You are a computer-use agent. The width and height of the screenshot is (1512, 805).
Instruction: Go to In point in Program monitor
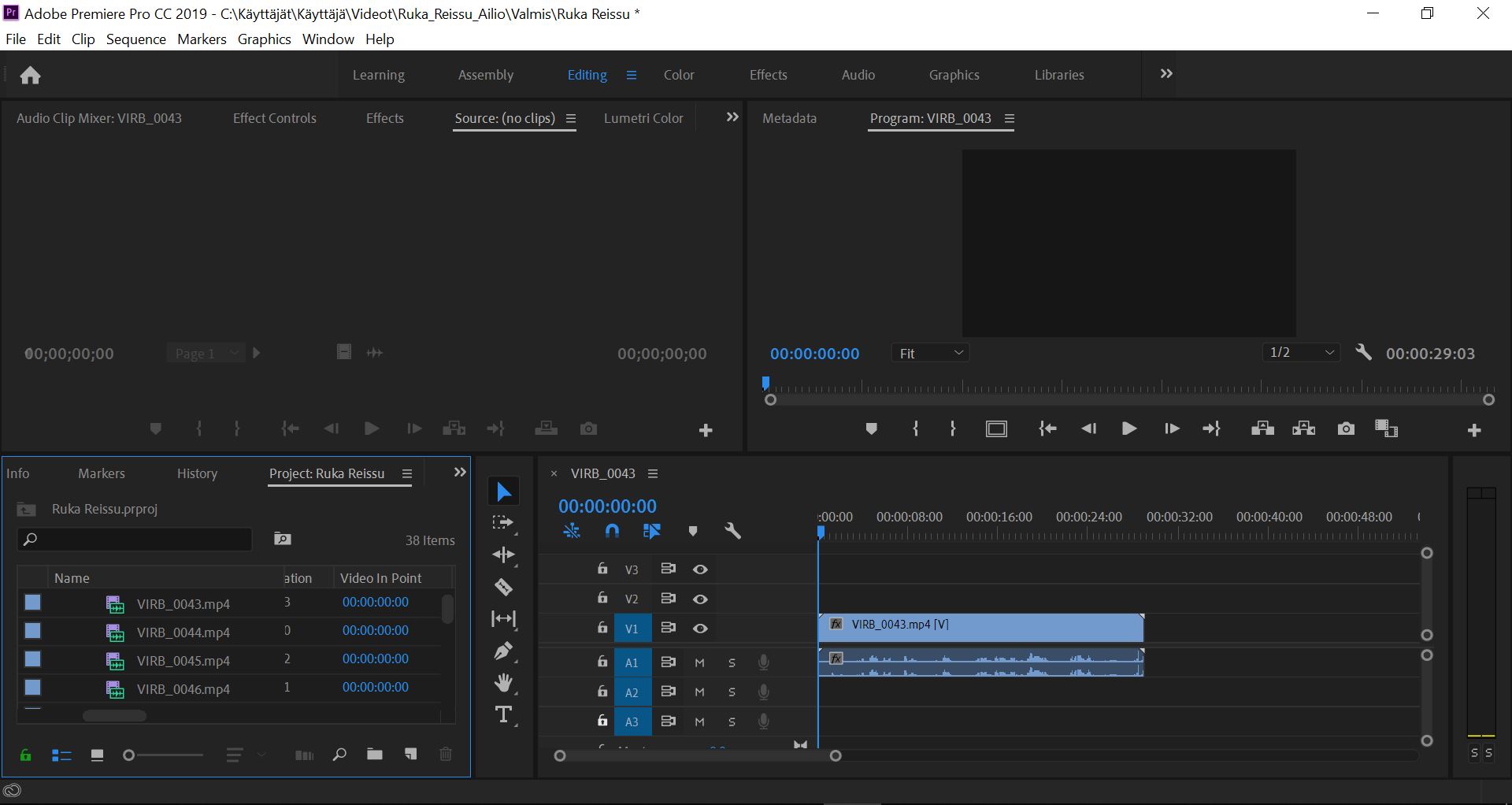1047,428
